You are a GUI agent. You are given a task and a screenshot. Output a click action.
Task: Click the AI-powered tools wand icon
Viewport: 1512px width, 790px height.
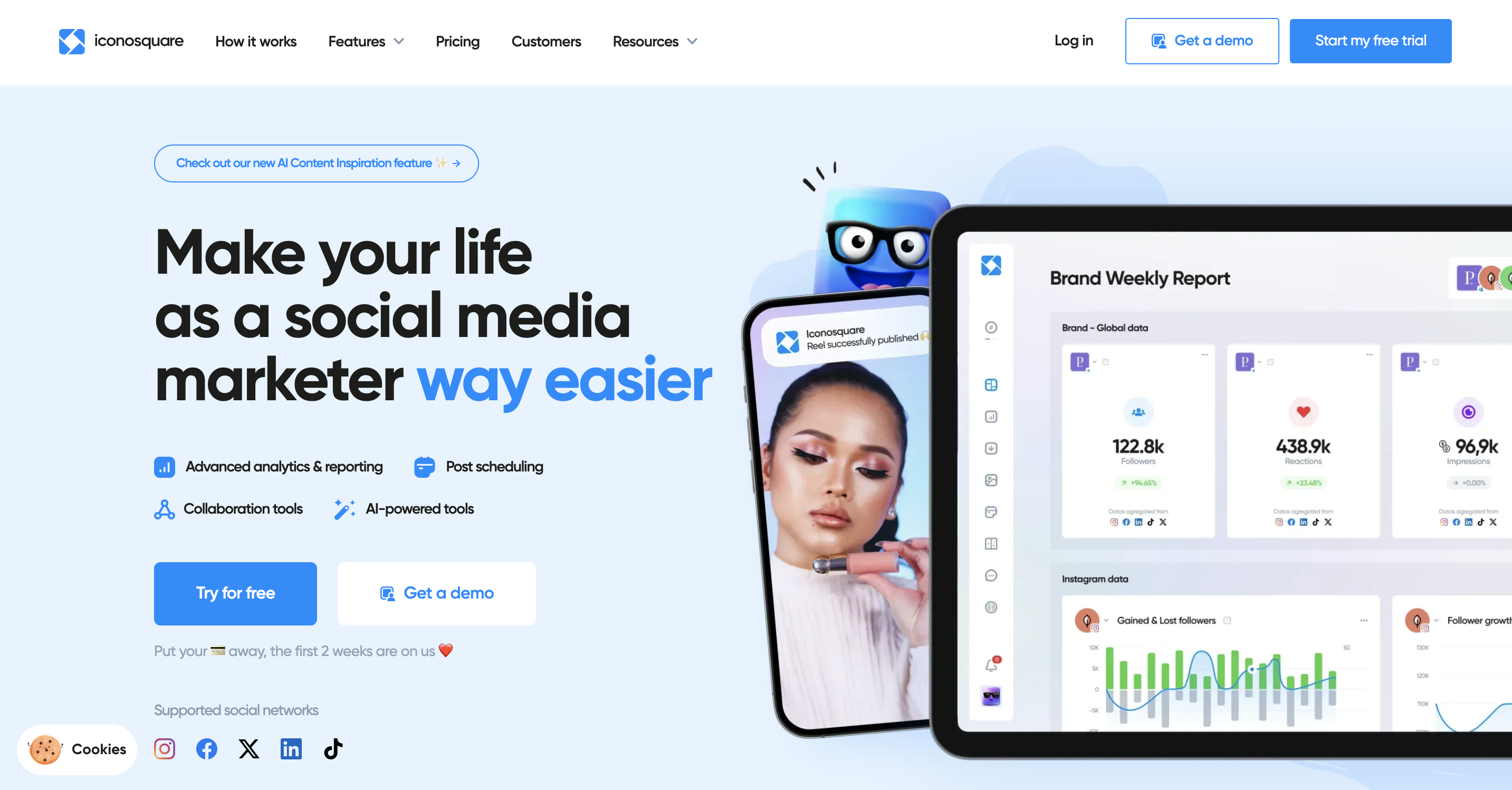coord(344,510)
